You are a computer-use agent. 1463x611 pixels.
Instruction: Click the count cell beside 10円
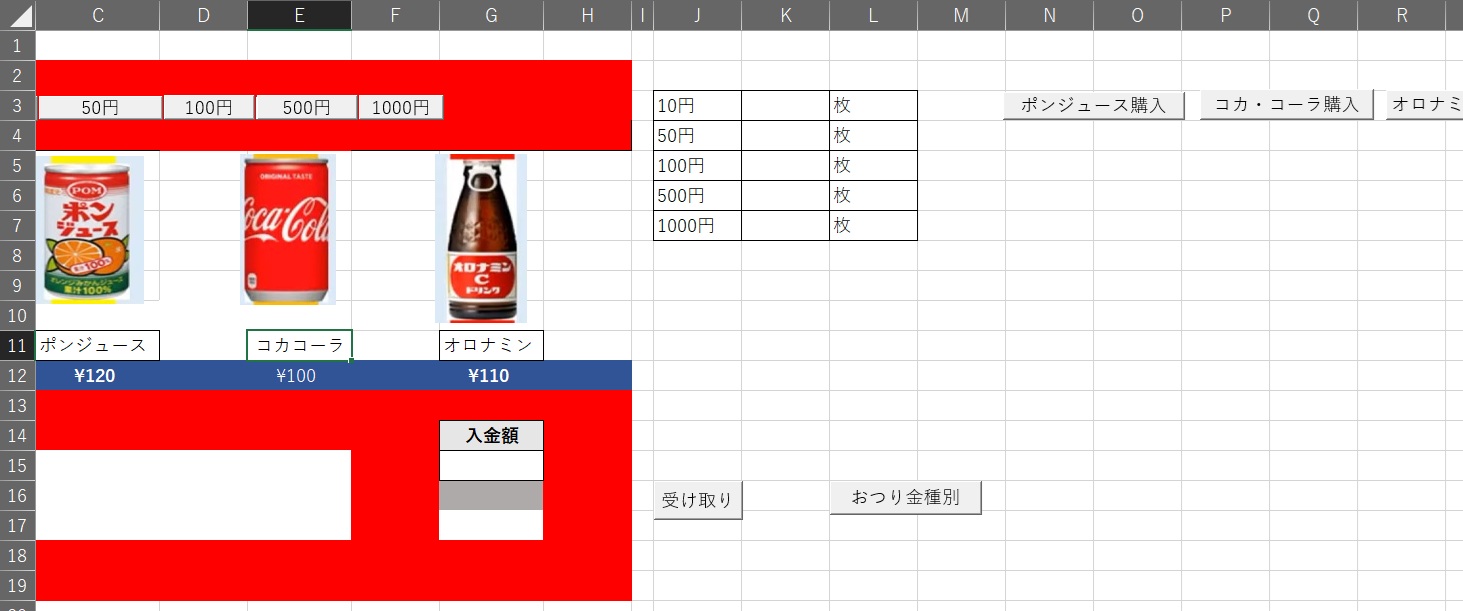click(785, 106)
